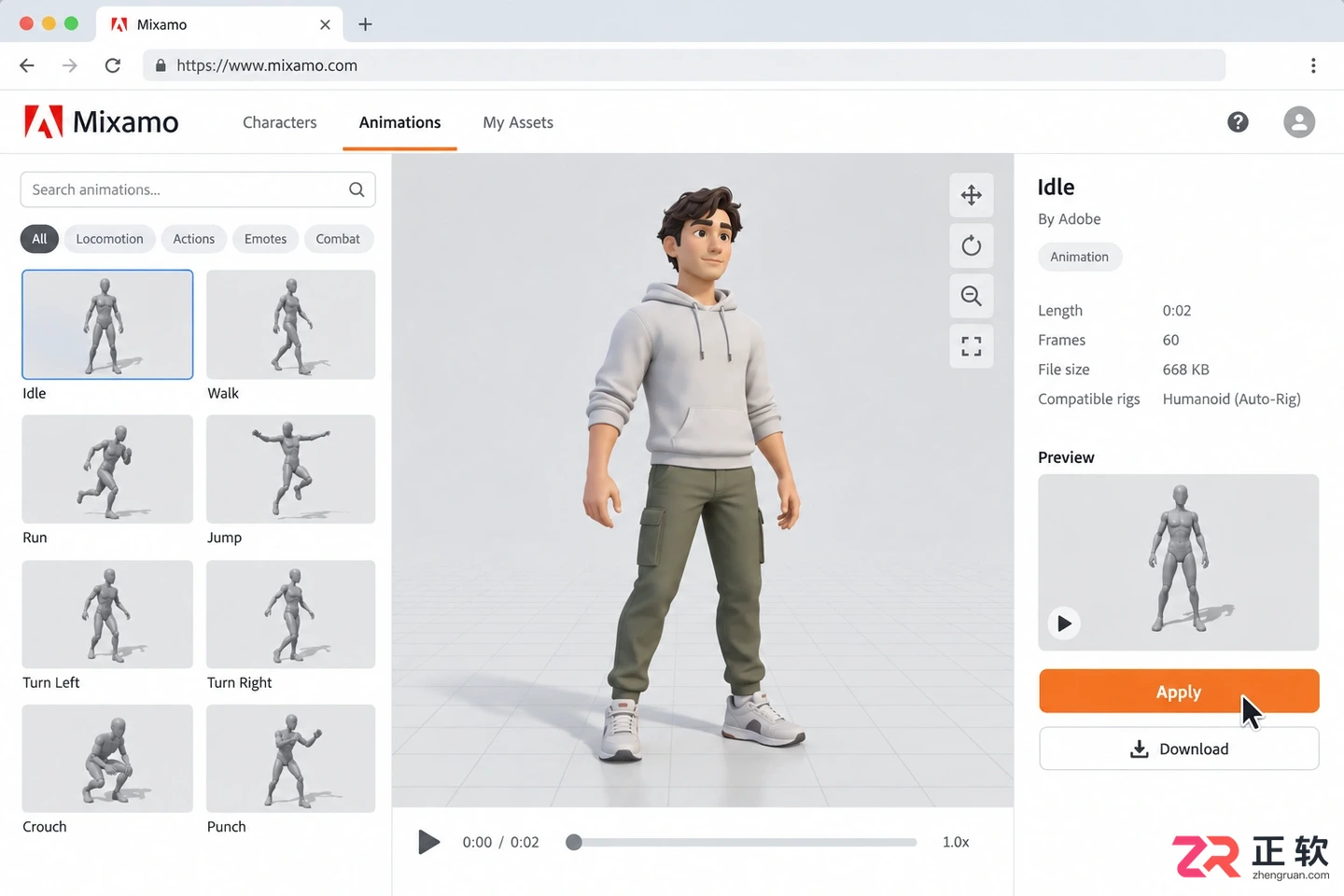Play the animation in the timeline
The height and width of the screenshot is (896, 1344).
click(x=428, y=842)
